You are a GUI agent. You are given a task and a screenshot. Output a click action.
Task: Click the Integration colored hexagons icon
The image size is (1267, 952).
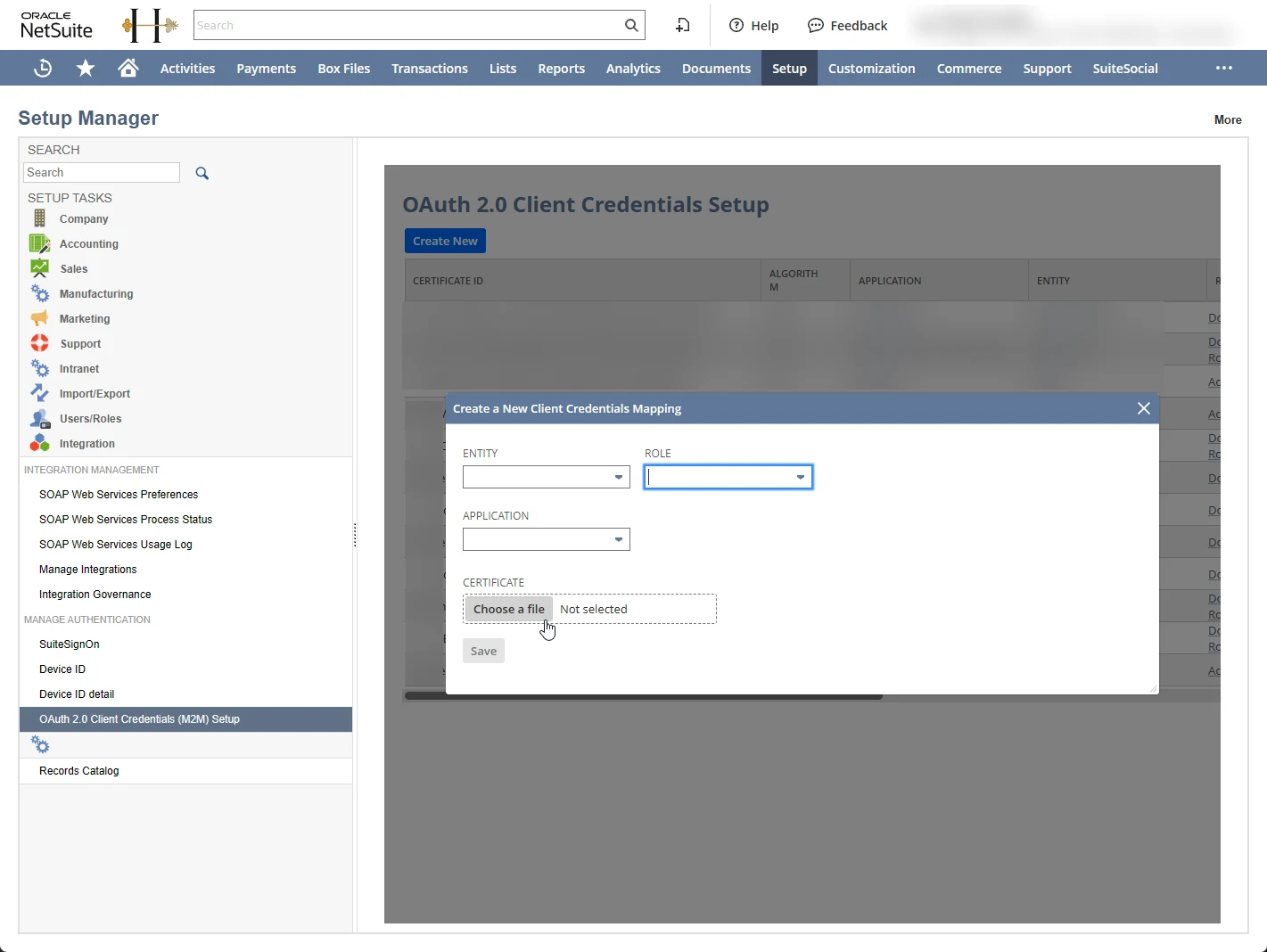coord(39,443)
